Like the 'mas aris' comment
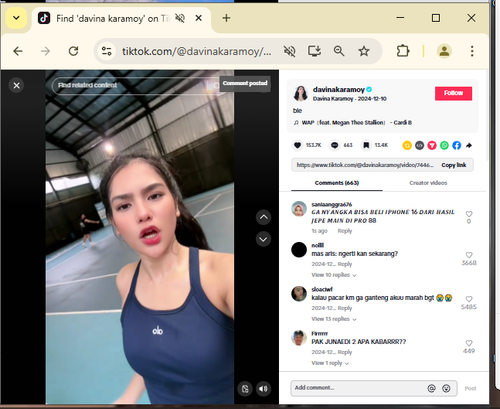This screenshot has height=409, width=500. pos(469,255)
